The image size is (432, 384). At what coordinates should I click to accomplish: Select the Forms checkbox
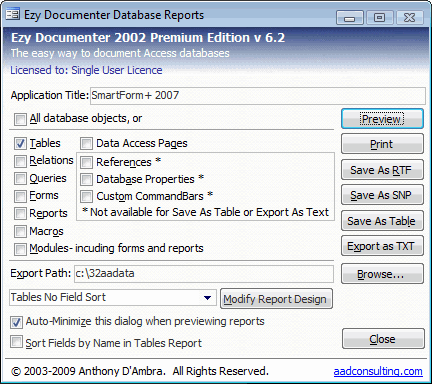pos(20,196)
